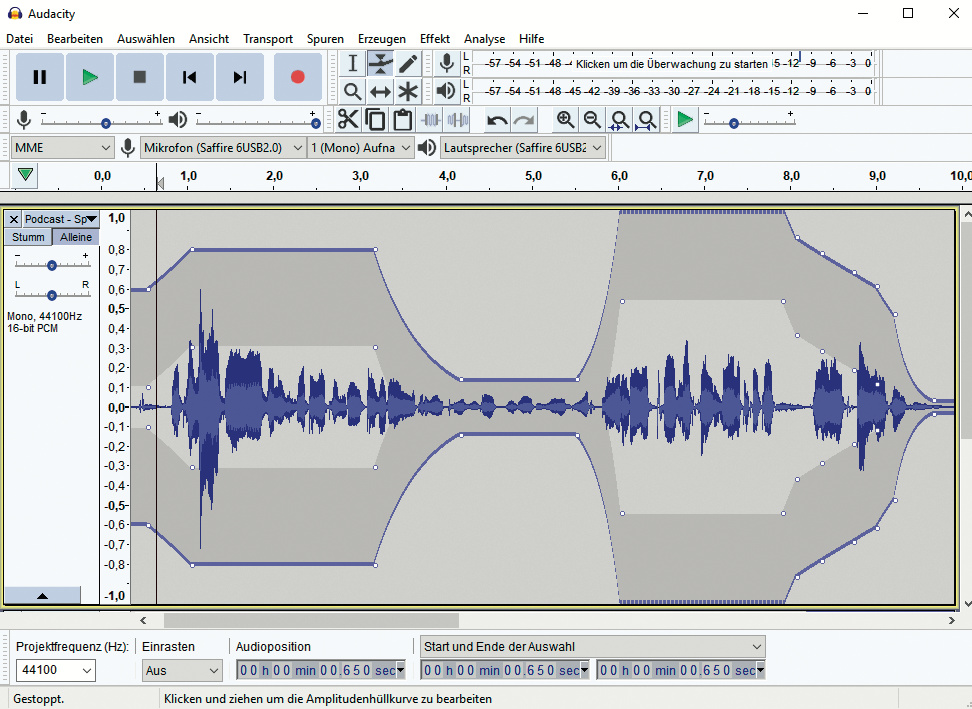Select the Multi-Tool asterisk icon
Screen dimensions: 972x709
coord(408,91)
